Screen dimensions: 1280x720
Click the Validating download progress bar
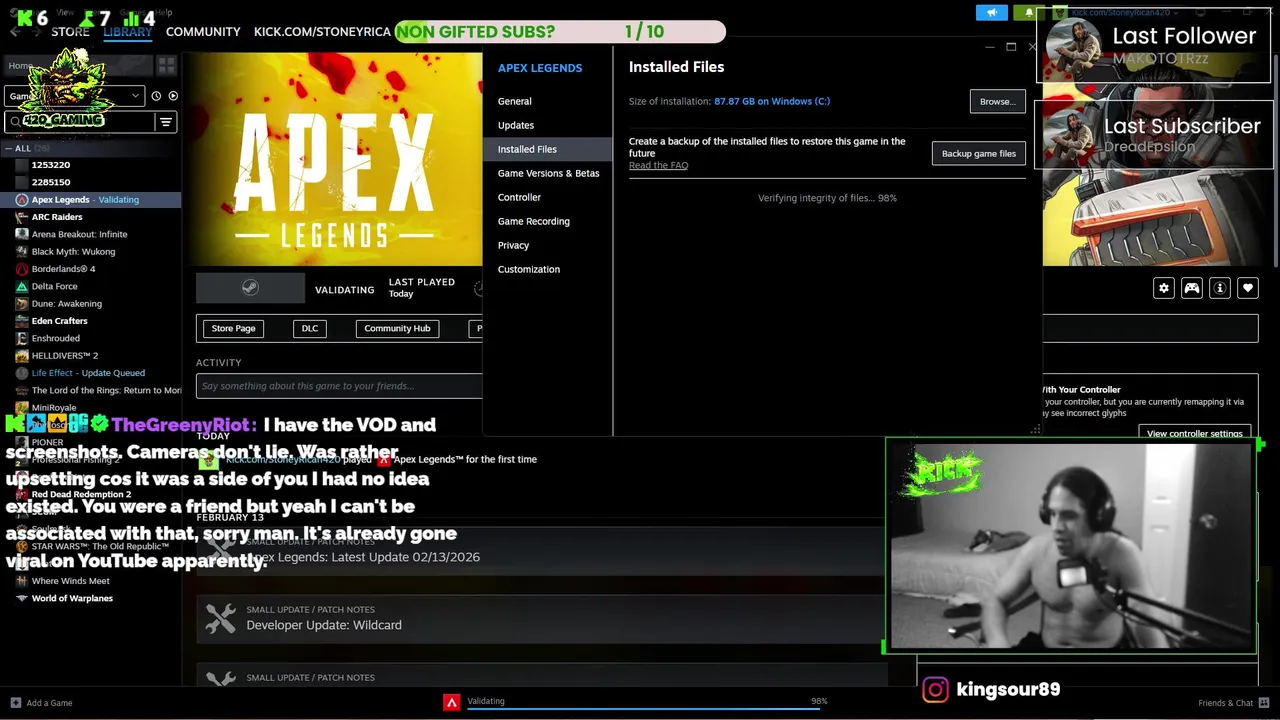coord(646,707)
